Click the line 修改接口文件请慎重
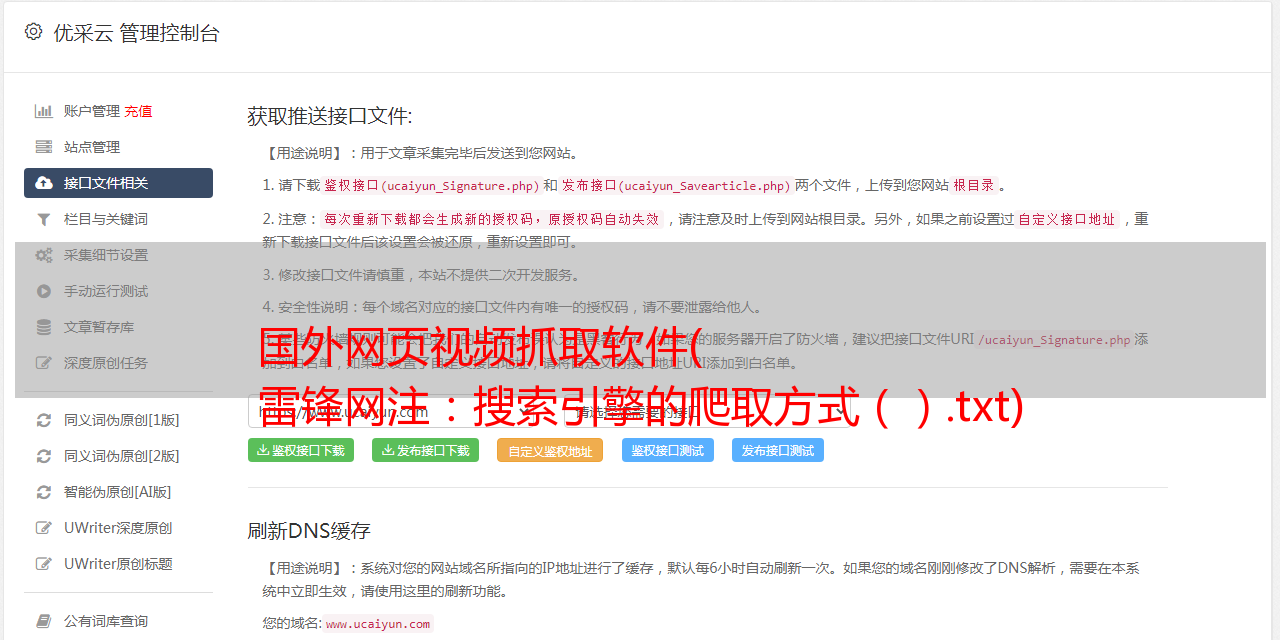The width and height of the screenshot is (1280, 640). 422,275
